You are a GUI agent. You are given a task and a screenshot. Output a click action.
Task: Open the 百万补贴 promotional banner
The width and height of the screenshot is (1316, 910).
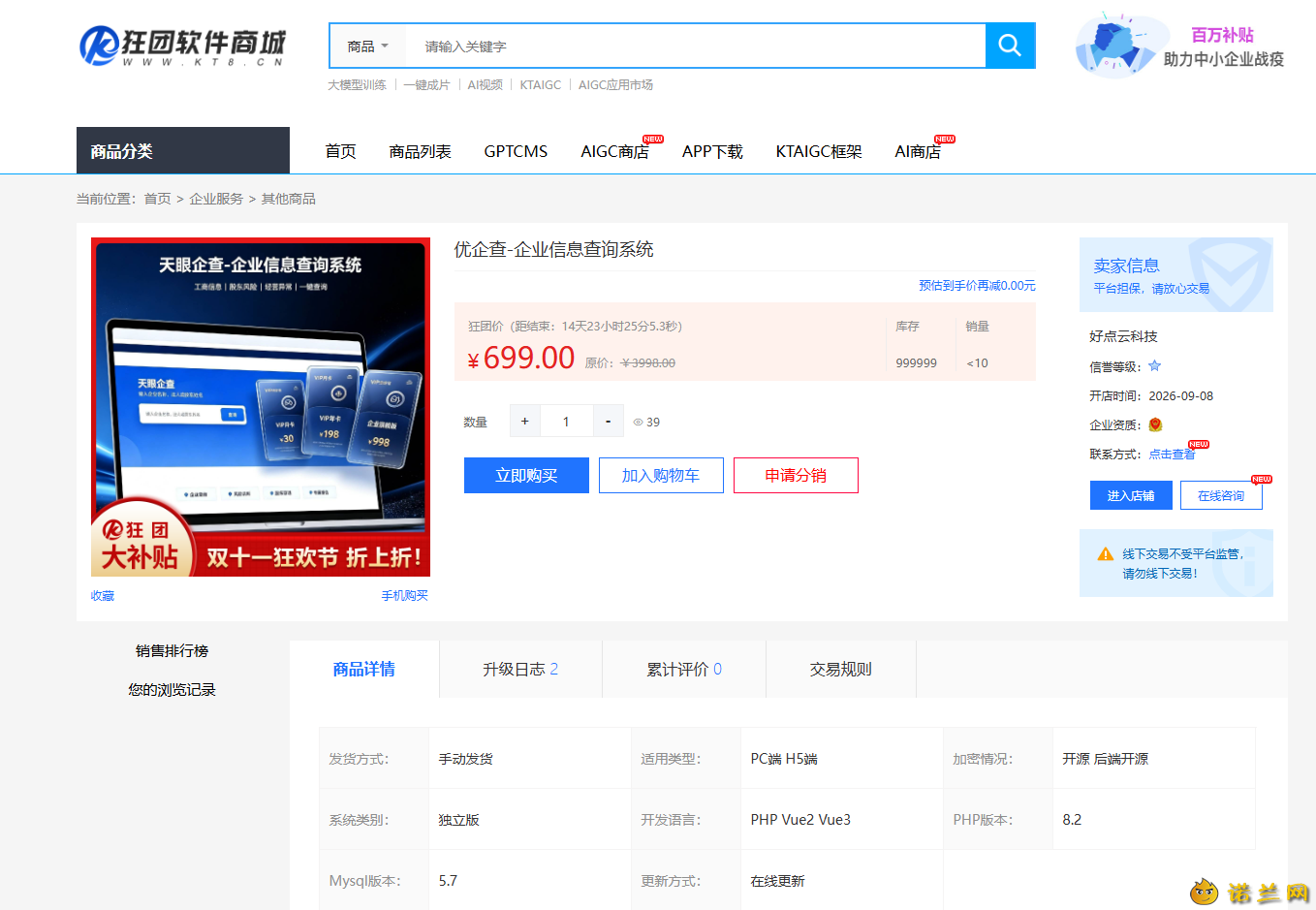[x=1180, y=46]
